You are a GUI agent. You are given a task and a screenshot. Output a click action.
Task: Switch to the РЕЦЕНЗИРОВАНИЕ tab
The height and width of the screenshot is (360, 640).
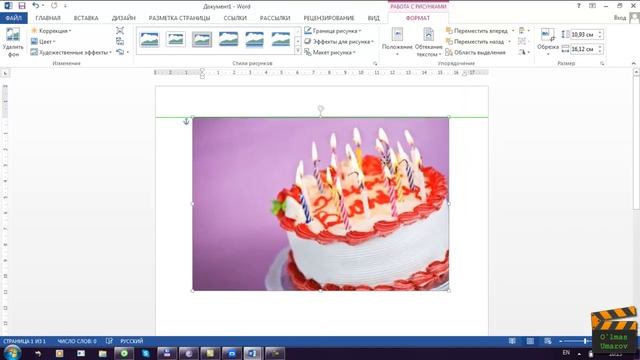coord(329,18)
